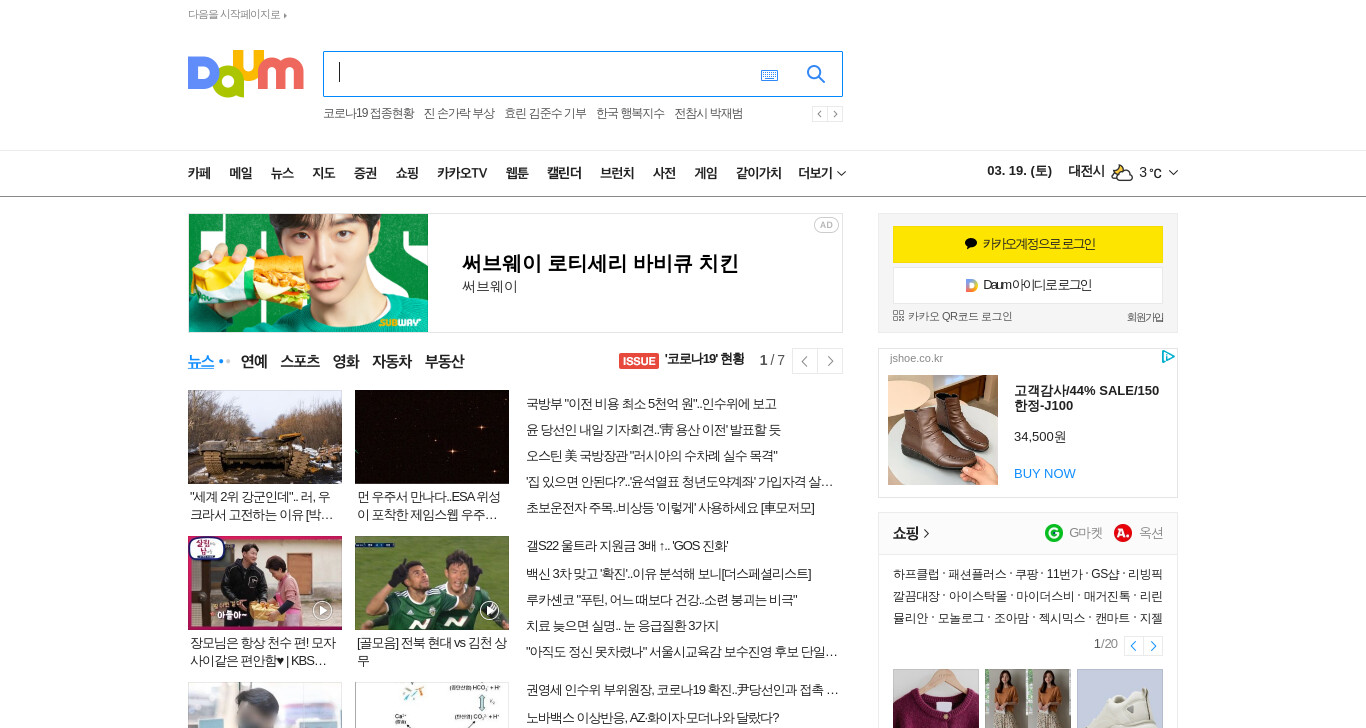Go to next news page arrow
Screen dimensions: 1366x728
click(830, 361)
